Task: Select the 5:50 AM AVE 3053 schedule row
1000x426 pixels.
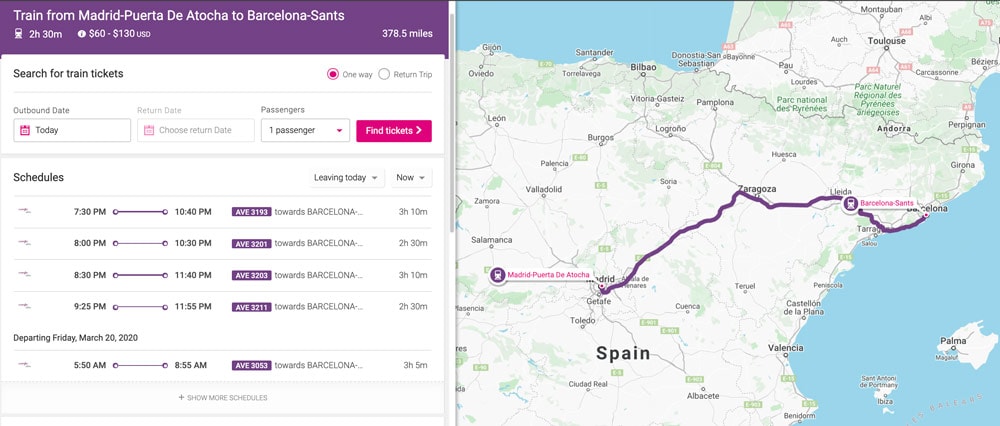Action: [222, 365]
